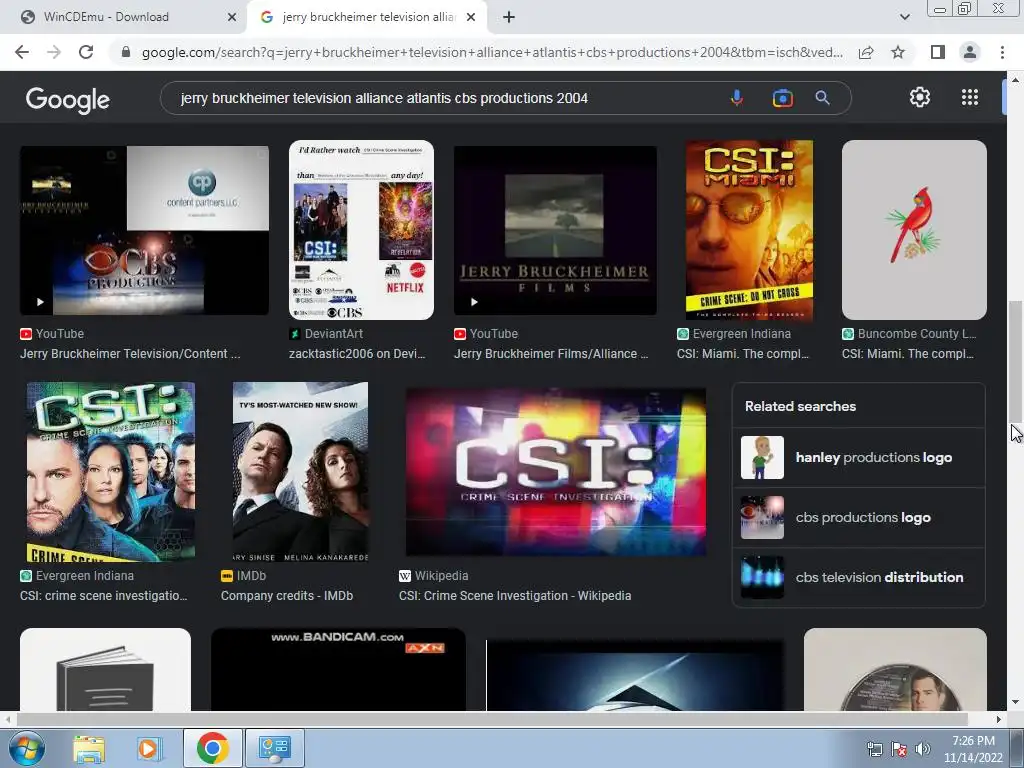Open the IMDb CSI: NY poster thumbnail
This screenshot has height=768, width=1024.
[300, 472]
